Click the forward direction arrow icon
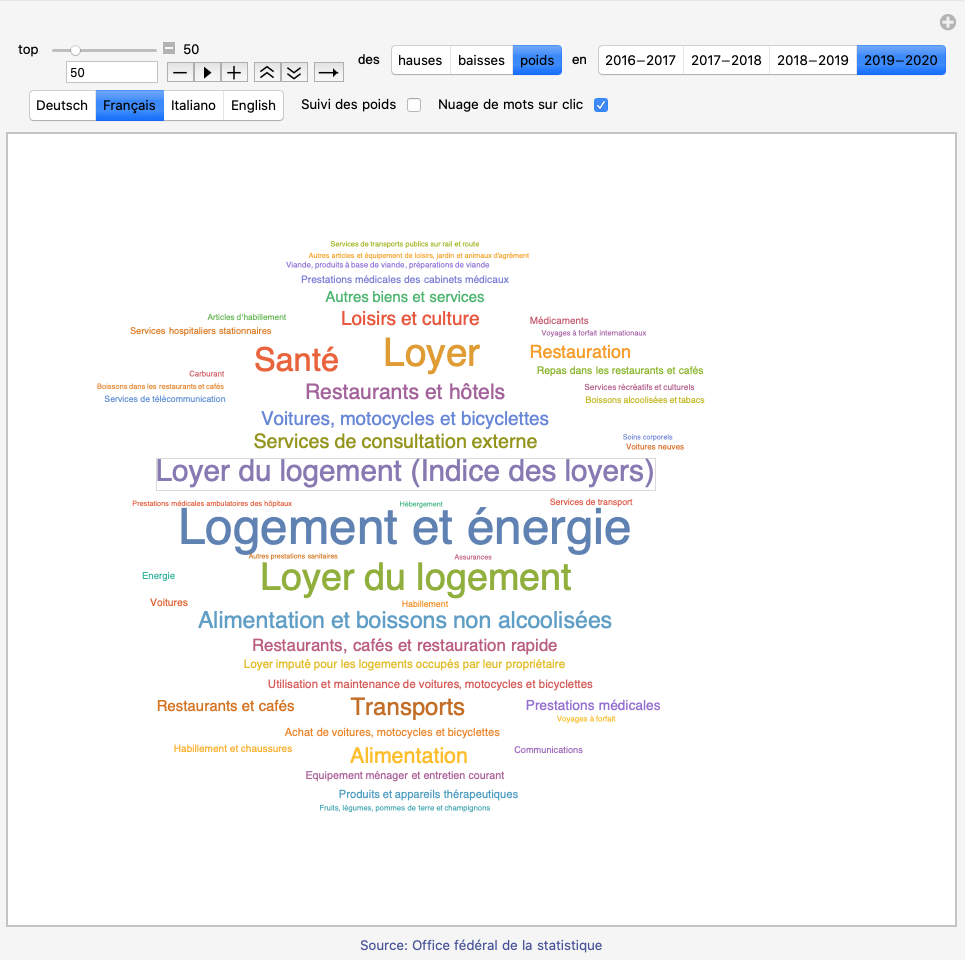This screenshot has height=960, width=965. (329, 72)
